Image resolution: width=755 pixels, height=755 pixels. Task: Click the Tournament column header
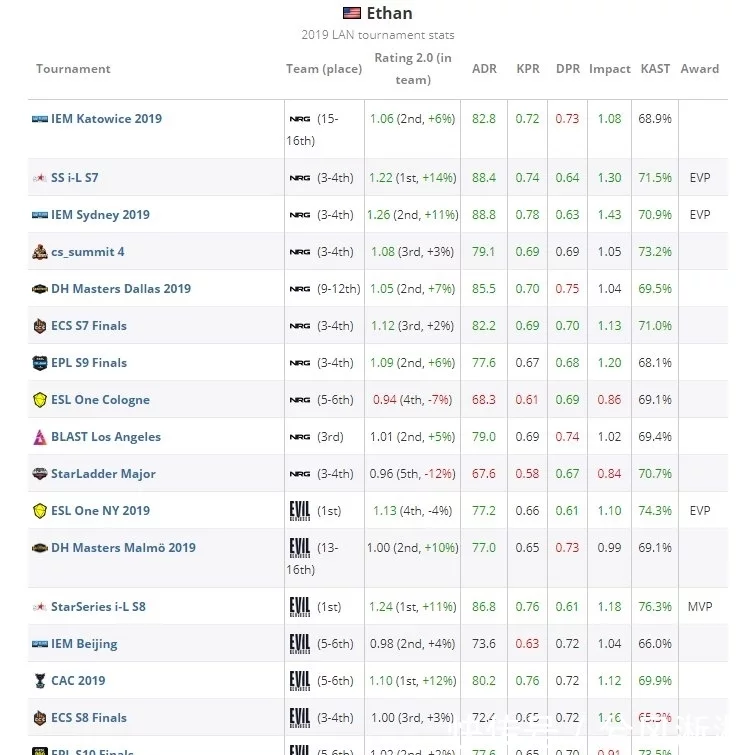coord(73,69)
